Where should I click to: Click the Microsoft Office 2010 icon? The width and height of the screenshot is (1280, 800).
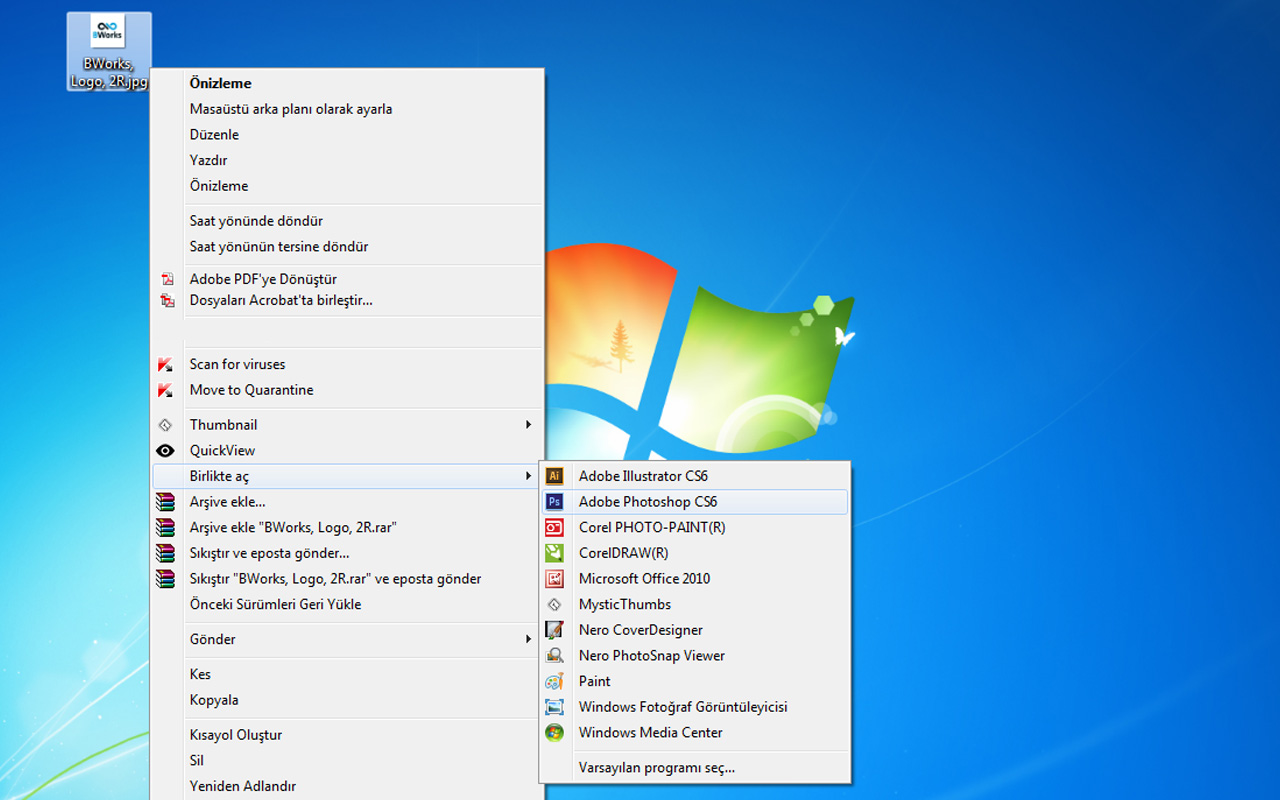(x=554, y=579)
